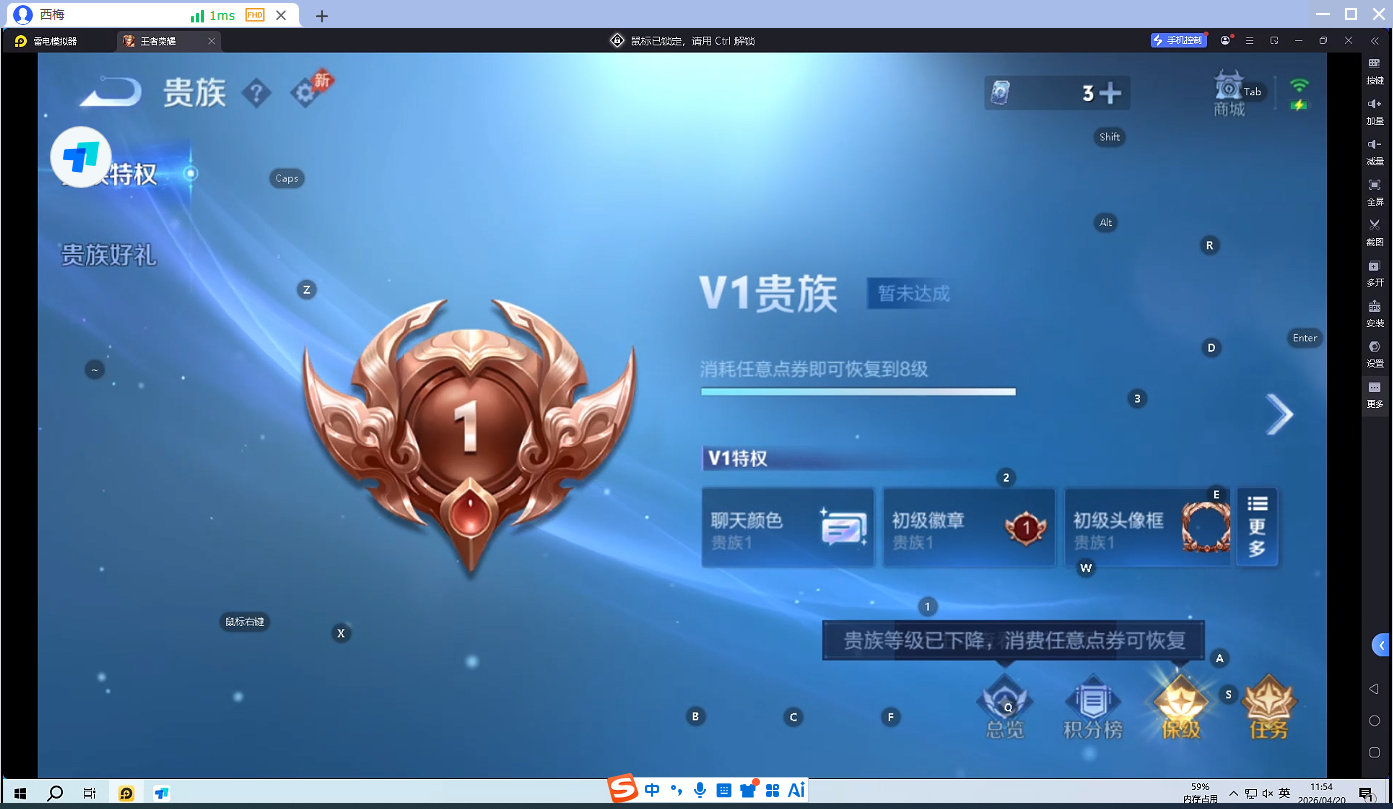Open 按键 key mapping tool
This screenshot has width=1393, height=809.
tap(1375, 70)
